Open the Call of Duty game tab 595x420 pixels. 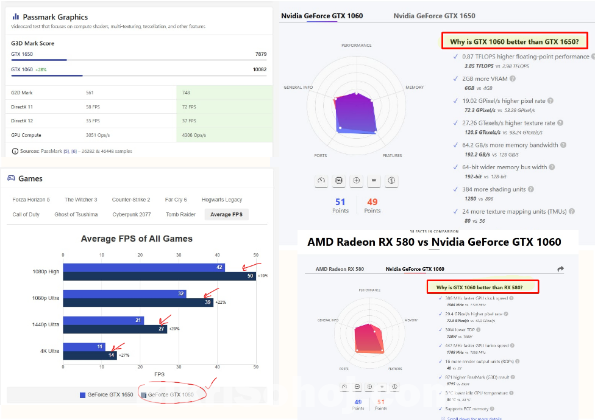(26, 214)
